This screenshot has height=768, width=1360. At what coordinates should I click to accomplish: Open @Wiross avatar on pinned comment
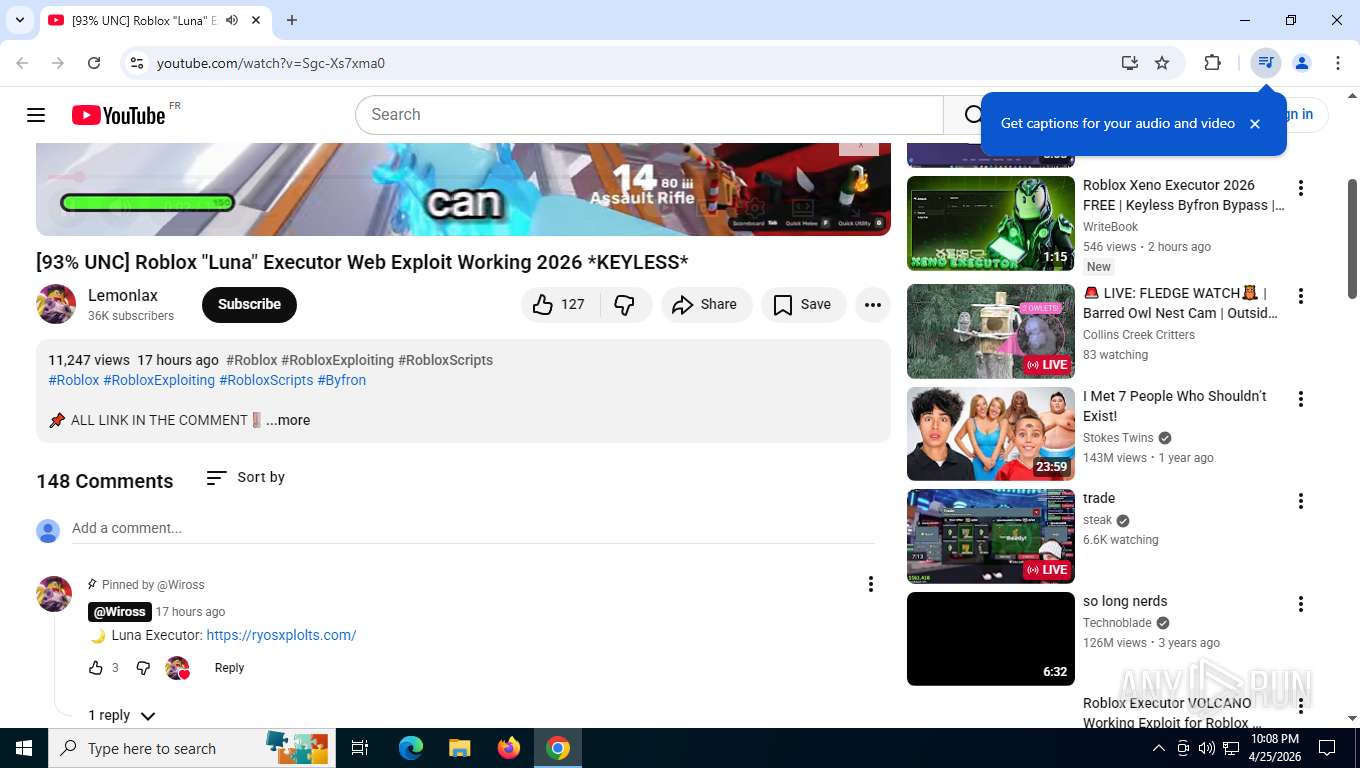[x=54, y=594]
